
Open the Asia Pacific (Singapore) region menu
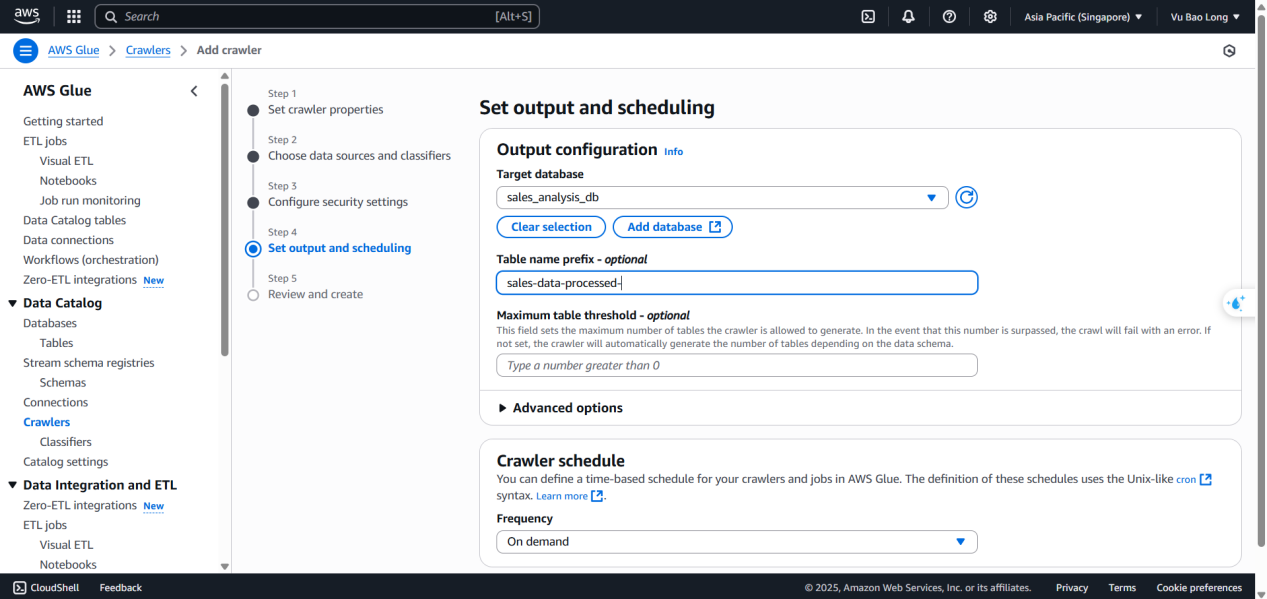click(x=1083, y=16)
